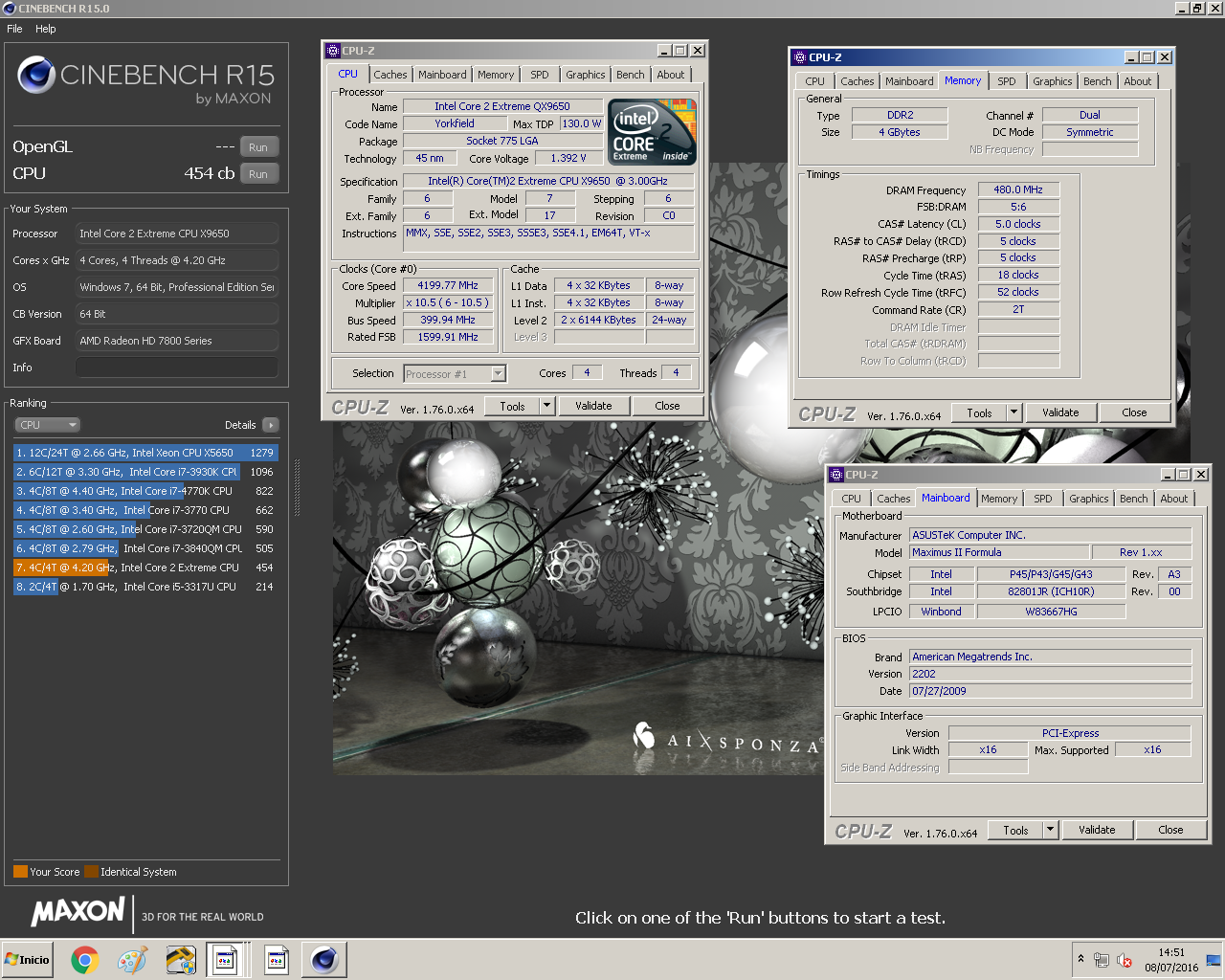Close the CPU-Z Memory window via Close button
The height and width of the screenshot is (980, 1225).
tap(1134, 412)
